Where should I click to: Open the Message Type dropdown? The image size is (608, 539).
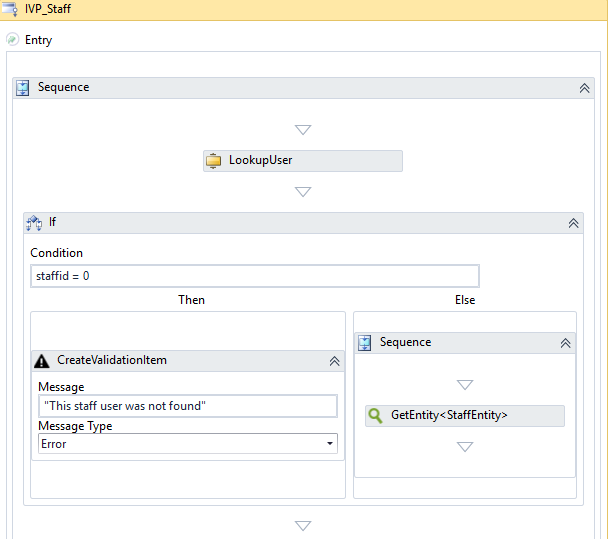[329, 444]
